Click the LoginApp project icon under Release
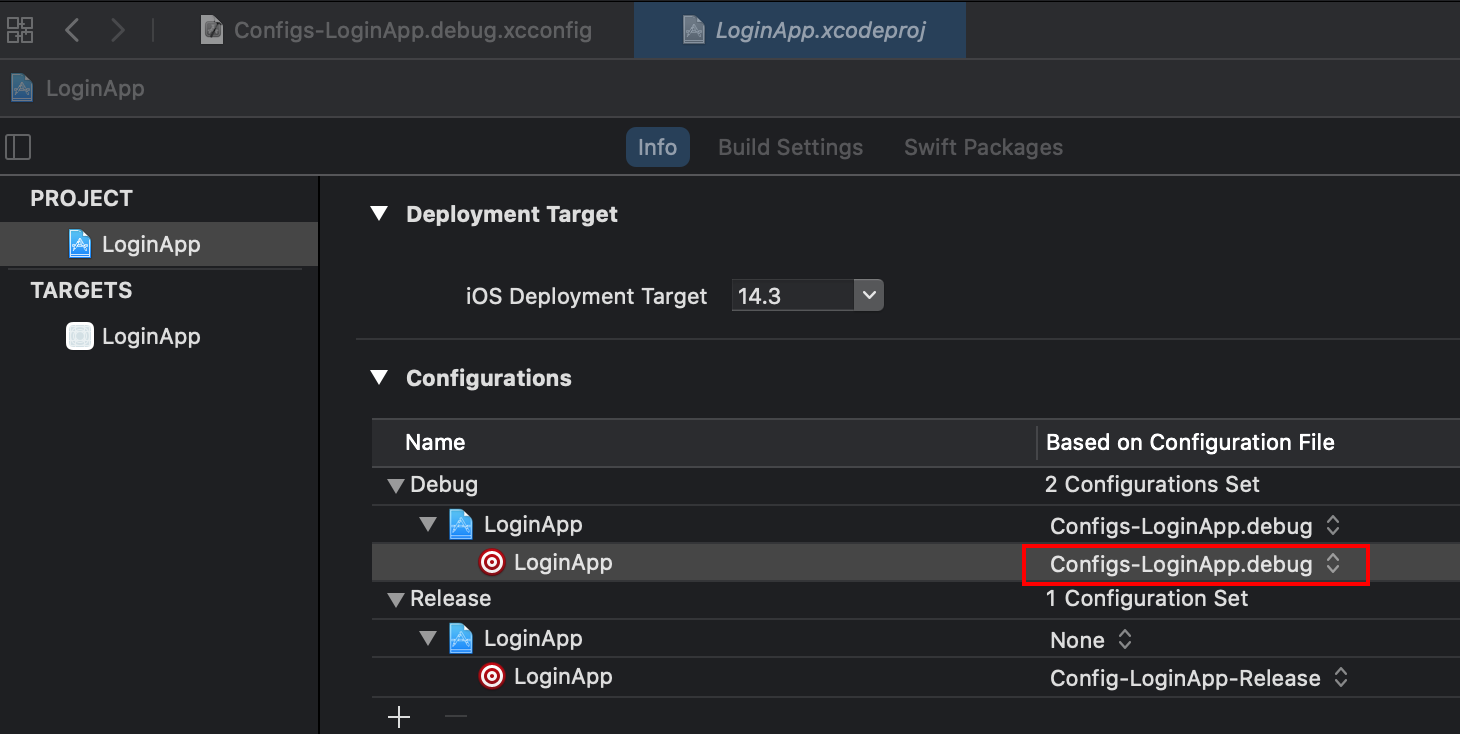 [460, 638]
